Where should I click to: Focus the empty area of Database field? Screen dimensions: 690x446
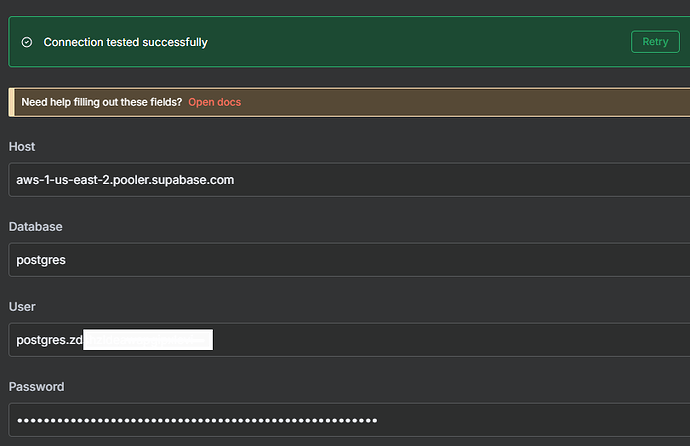pyautogui.click(x=400, y=260)
